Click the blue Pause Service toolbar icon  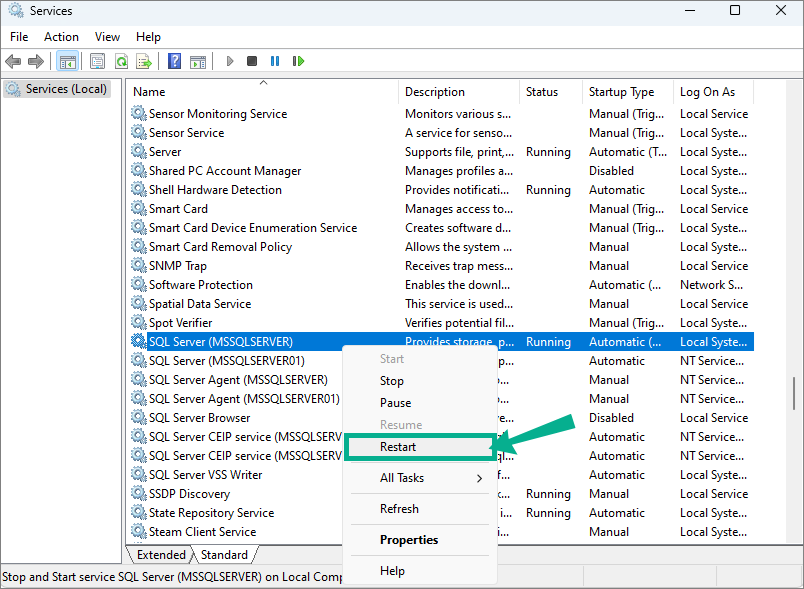pos(275,62)
